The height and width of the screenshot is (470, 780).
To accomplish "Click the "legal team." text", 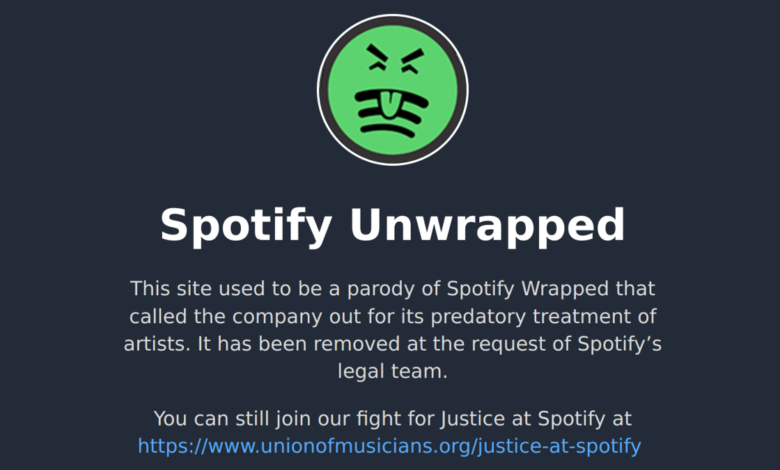I will point(392,371).
